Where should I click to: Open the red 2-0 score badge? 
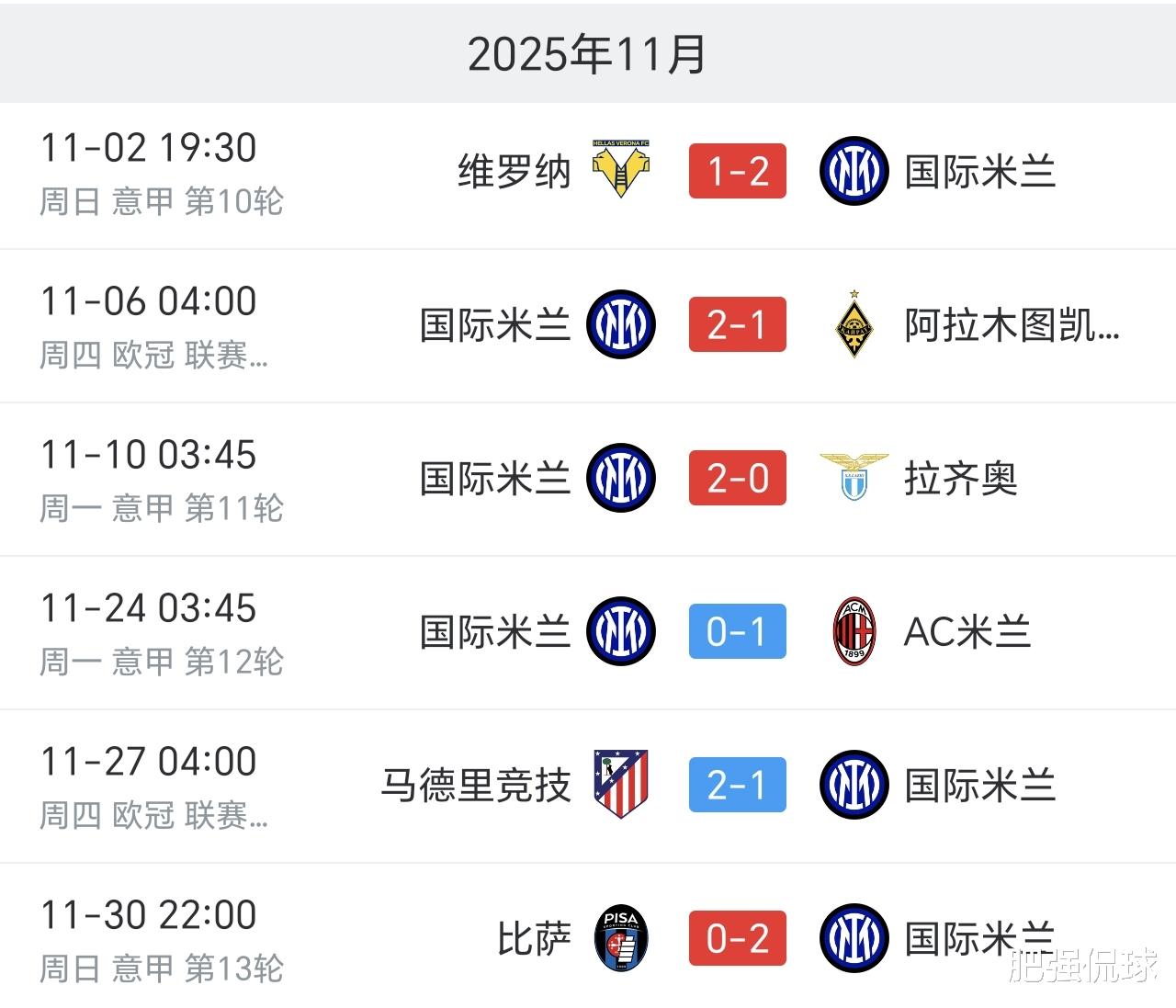click(737, 478)
